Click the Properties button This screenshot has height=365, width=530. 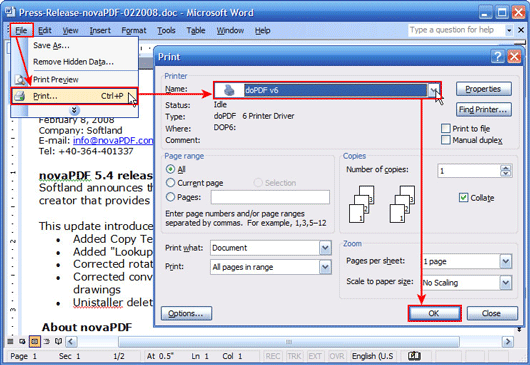(x=483, y=89)
